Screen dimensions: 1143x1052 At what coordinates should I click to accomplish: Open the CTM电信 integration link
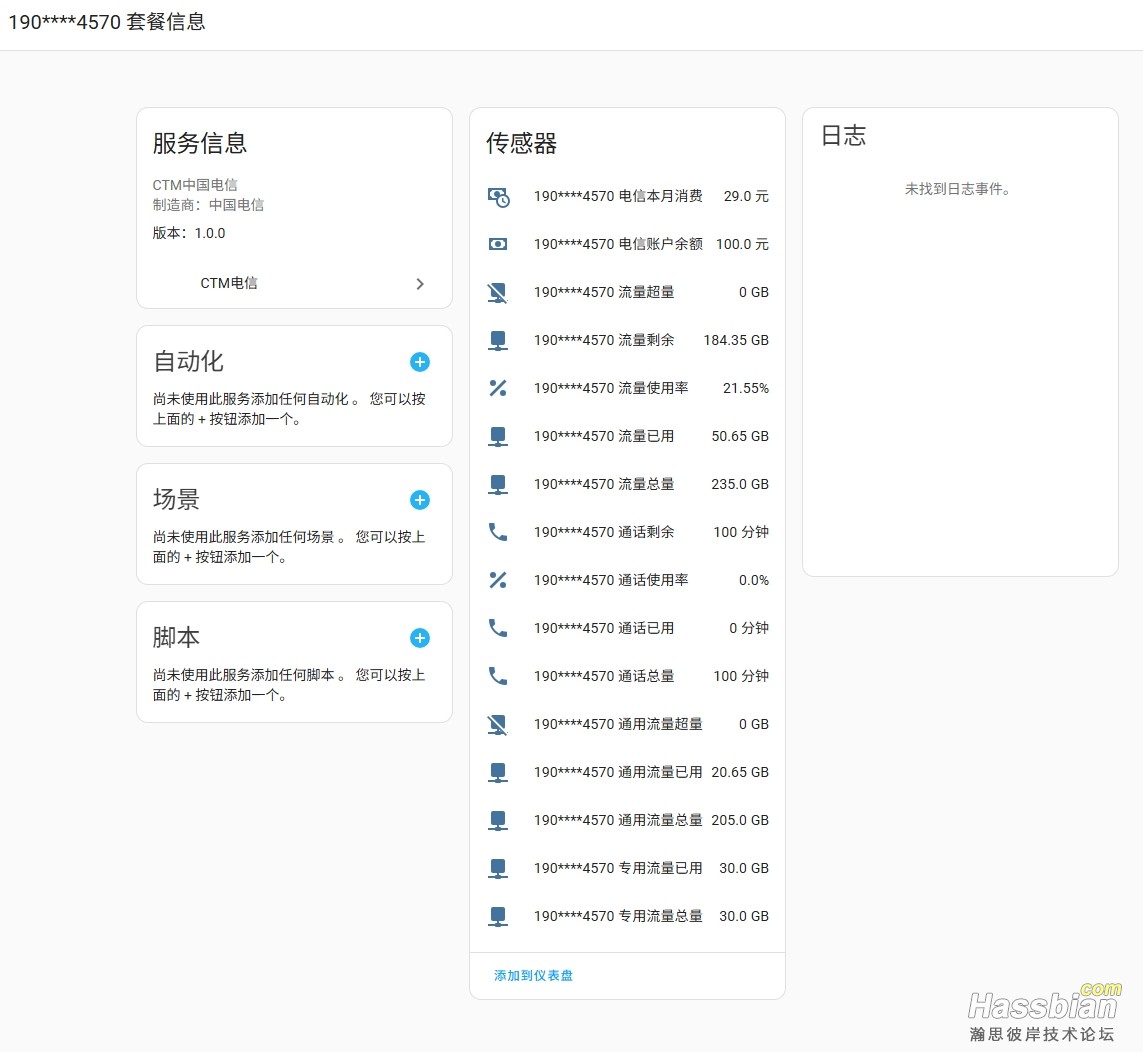click(x=229, y=283)
